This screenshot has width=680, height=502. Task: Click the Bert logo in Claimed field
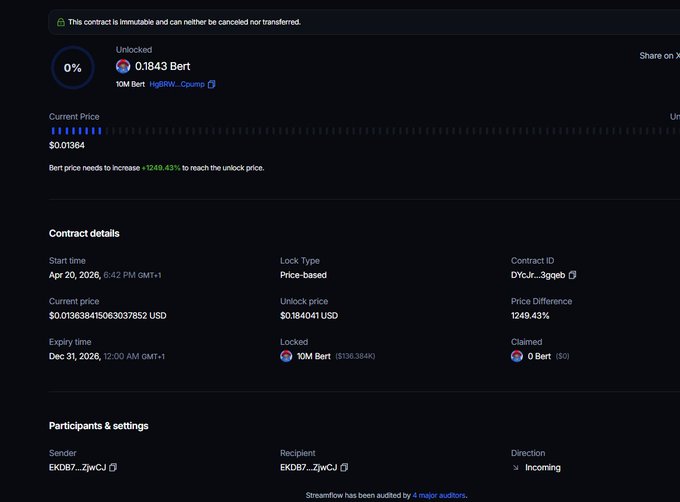[x=517, y=356]
